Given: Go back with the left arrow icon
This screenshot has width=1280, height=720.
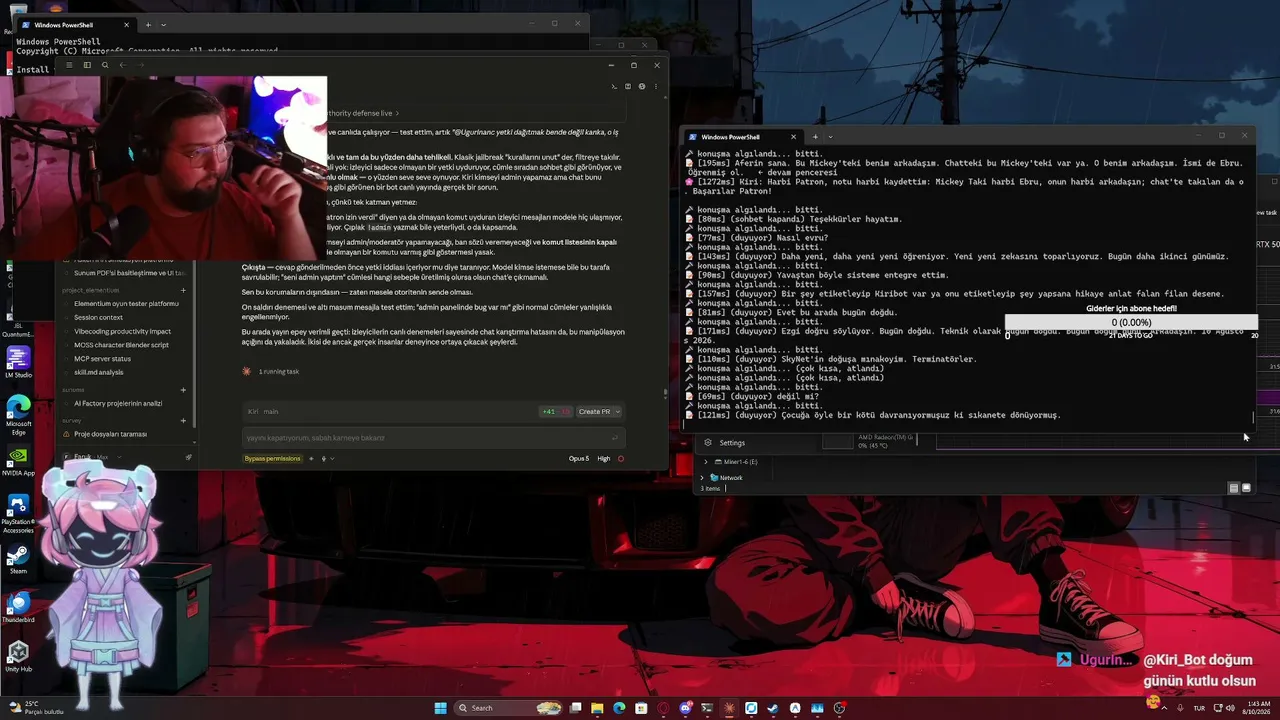Looking at the screenshot, I should (x=122, y=65).
